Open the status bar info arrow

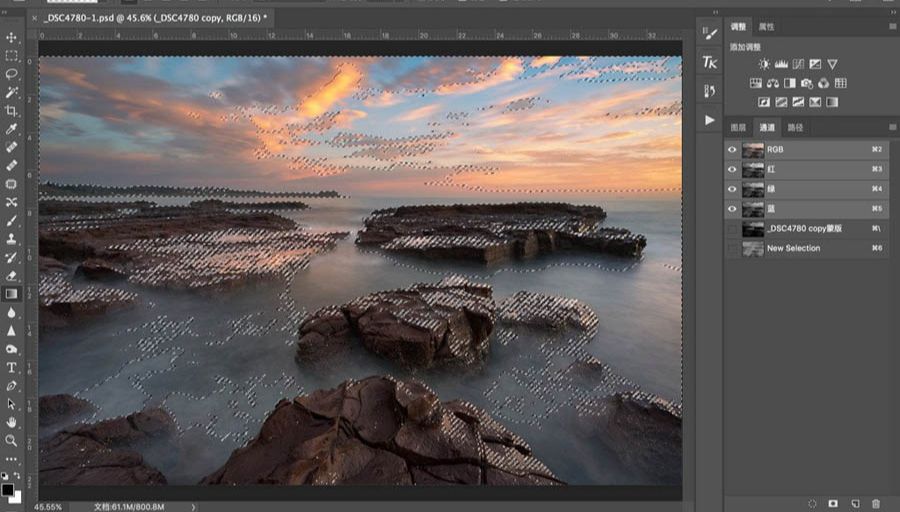pyautogui.click(x=193, y=507)
